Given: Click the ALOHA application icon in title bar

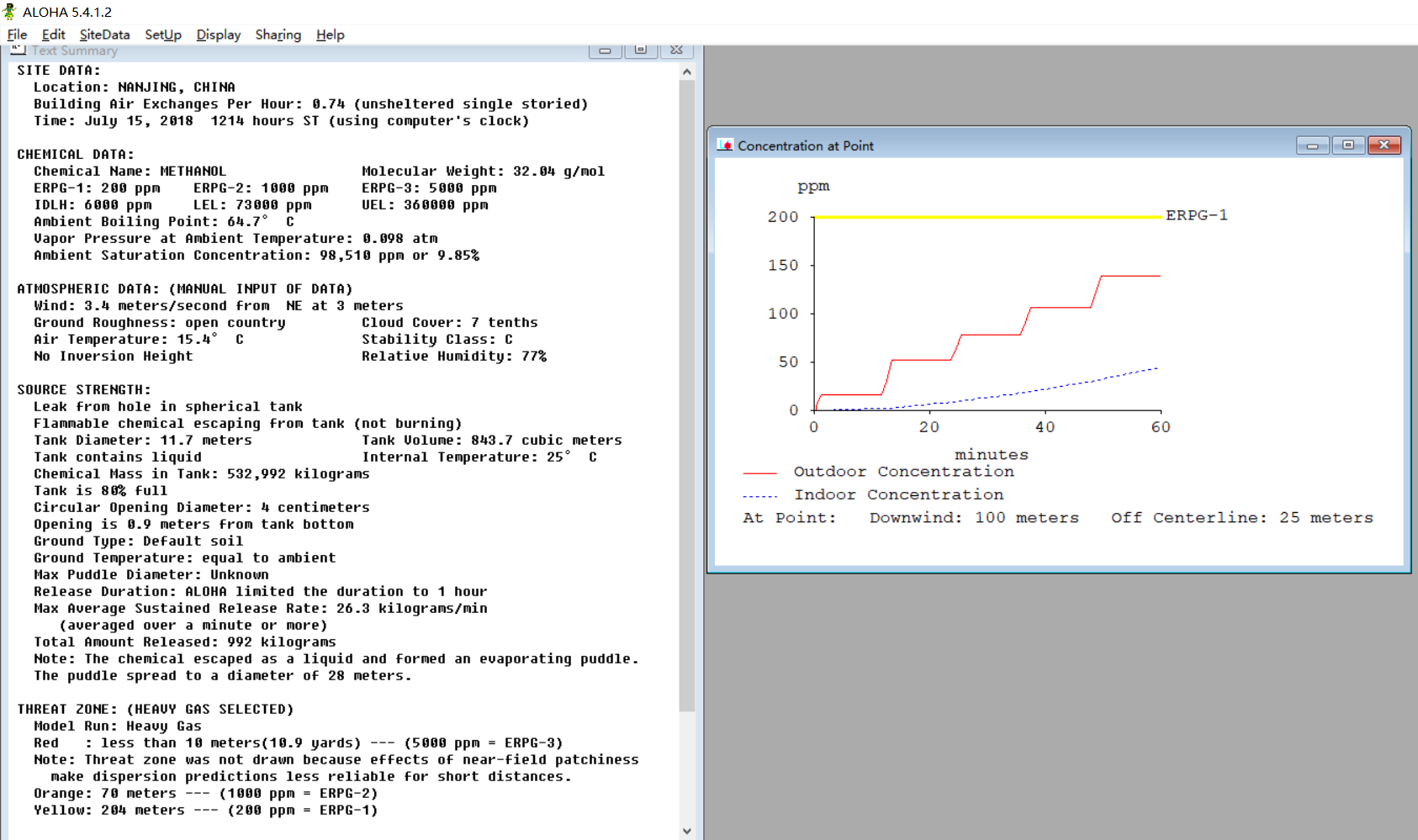Looking at the screenshot, I should pos(10,12).
